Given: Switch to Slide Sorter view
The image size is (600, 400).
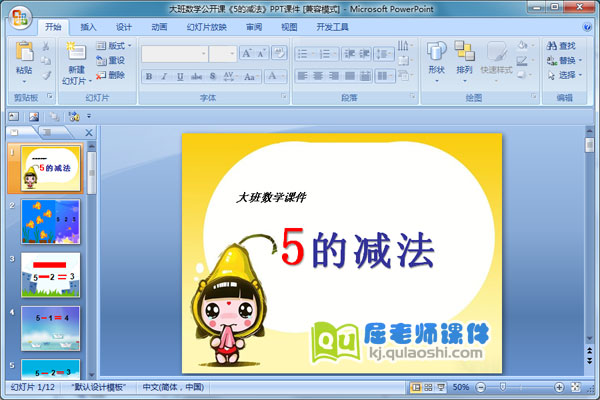Looking at the screenshot, I should pyautogui.click(x=428, y=387).
